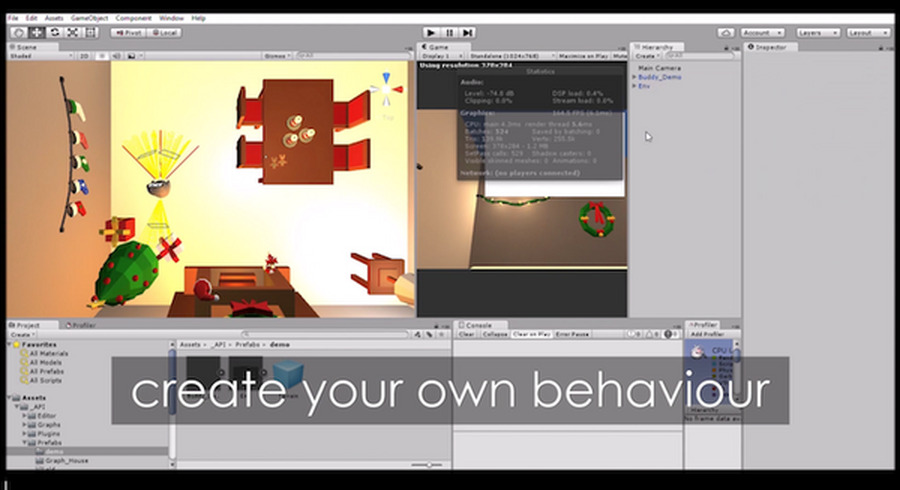Click the Step frame button
This screenshot has width=900, height=490.
(469, 33)
